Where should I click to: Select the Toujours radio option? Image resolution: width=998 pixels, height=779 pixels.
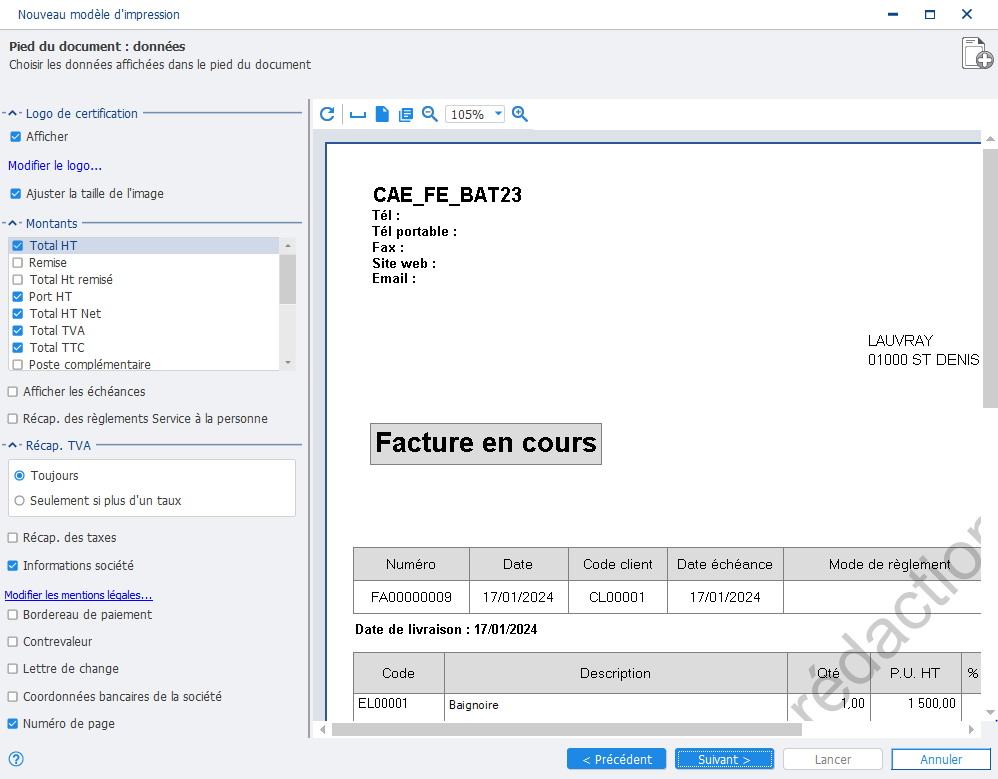click(x=20, y=475)
